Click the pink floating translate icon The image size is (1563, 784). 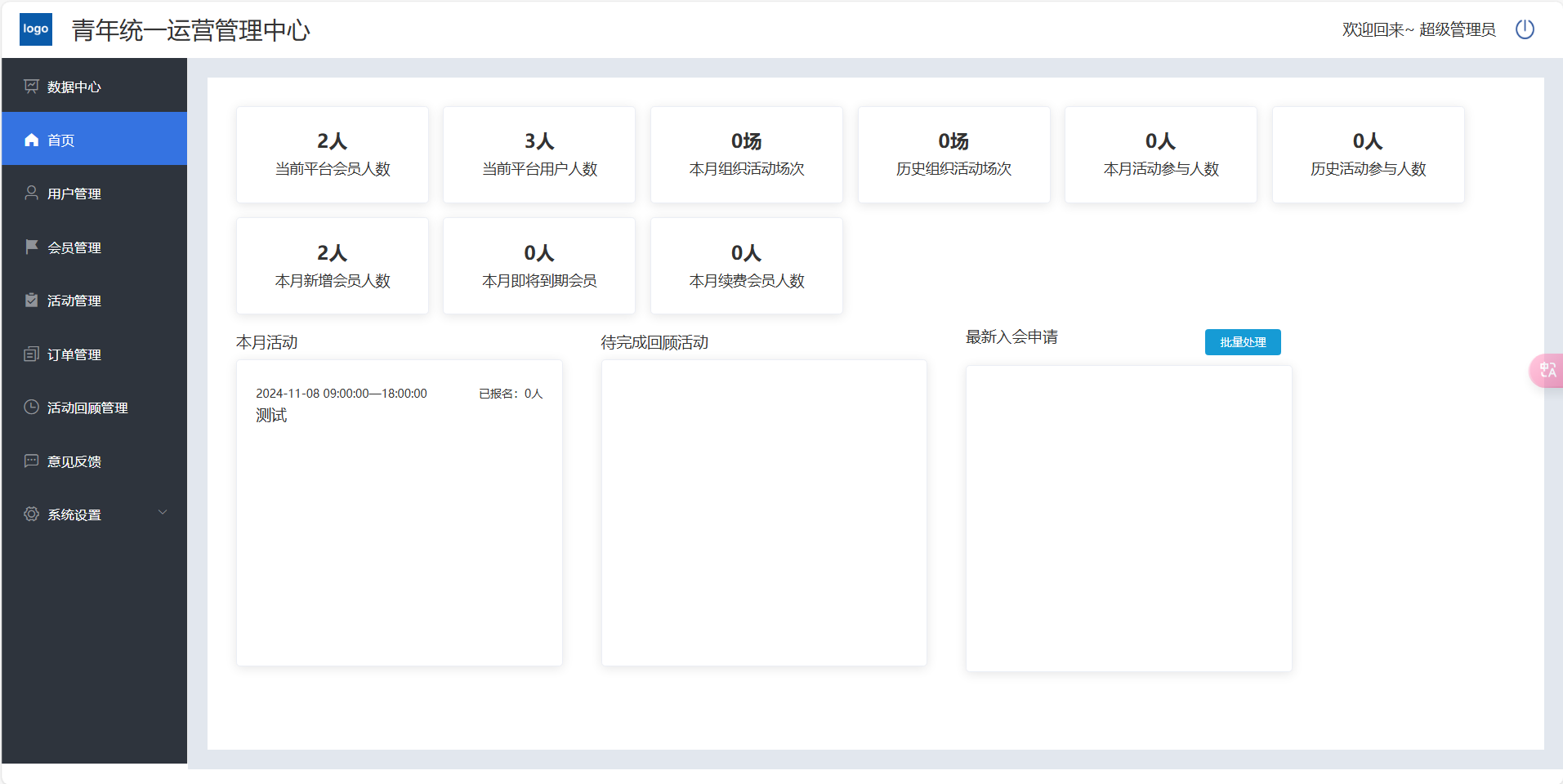pos(1547,371)
